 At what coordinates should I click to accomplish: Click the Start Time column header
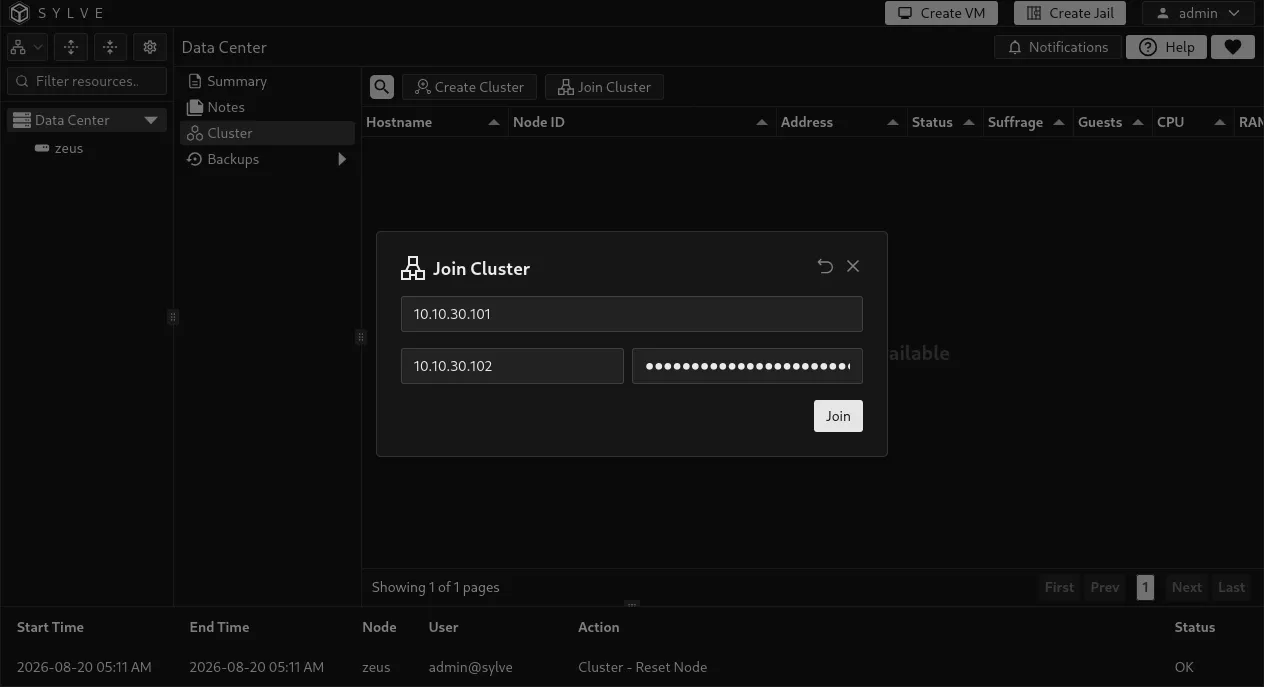[x=50, y=627]
